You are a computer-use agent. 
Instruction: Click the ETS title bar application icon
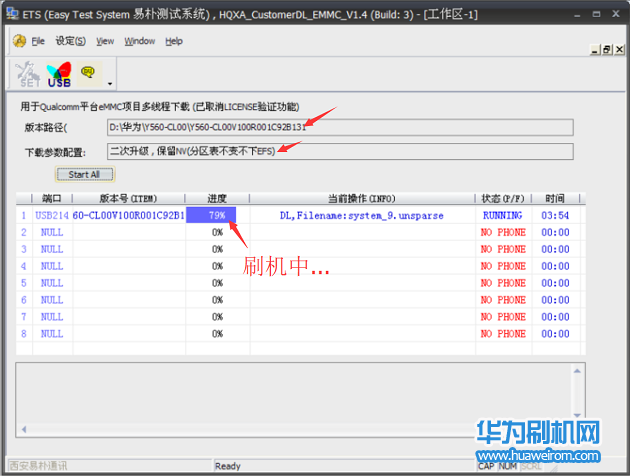(x=12, y=14)
